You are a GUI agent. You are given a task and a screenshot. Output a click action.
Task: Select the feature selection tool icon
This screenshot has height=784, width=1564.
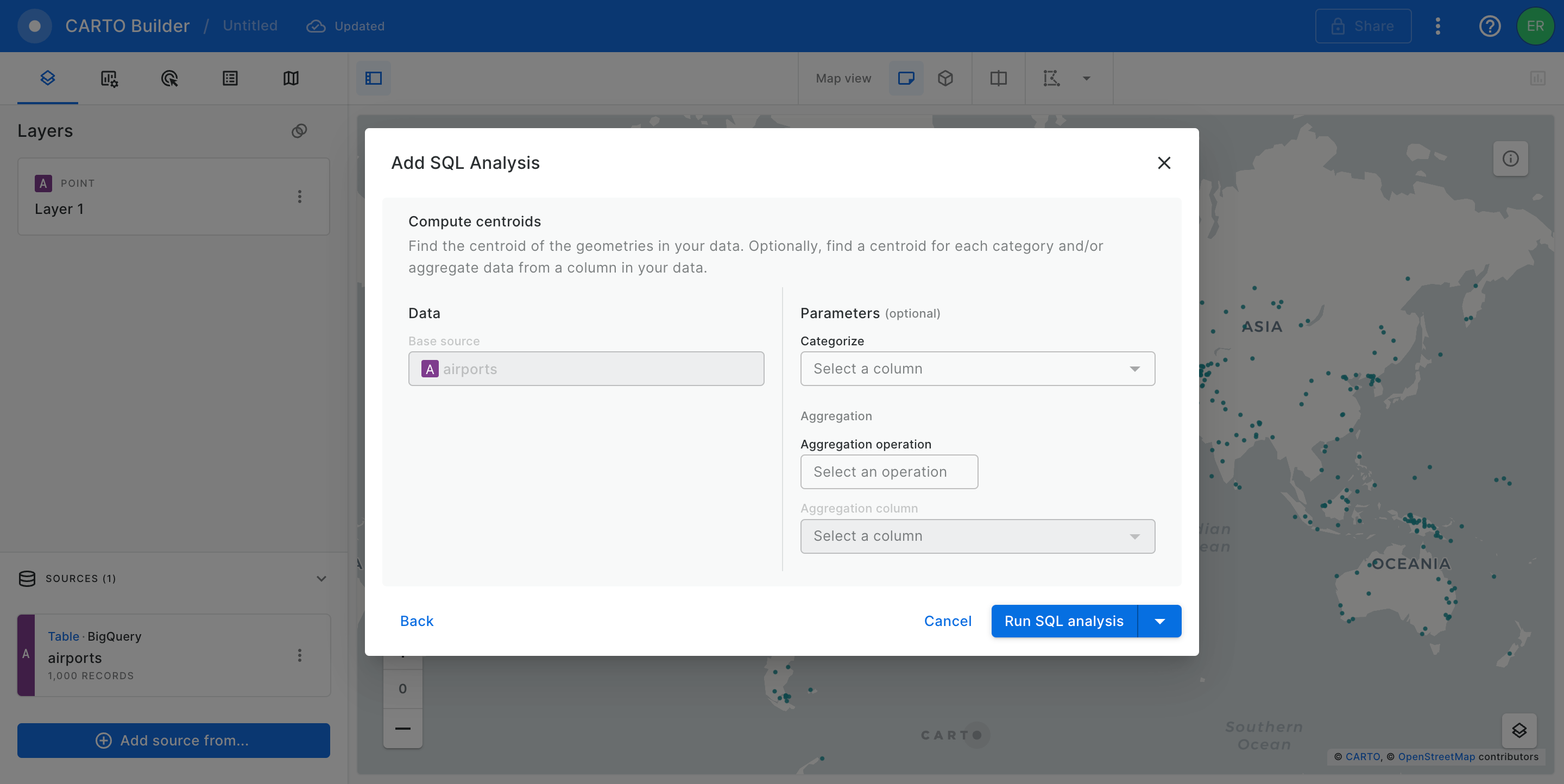tap(1051, 78)
